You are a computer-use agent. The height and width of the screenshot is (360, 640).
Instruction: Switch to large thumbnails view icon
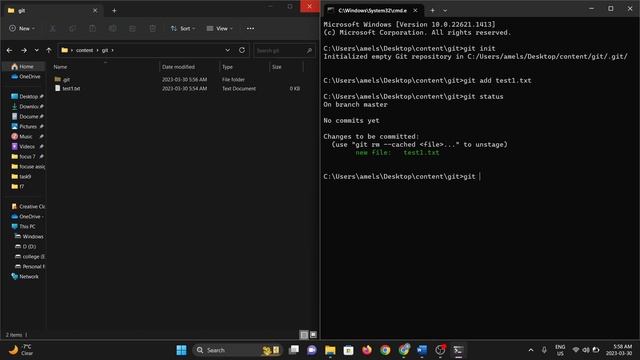coord(313,335)
